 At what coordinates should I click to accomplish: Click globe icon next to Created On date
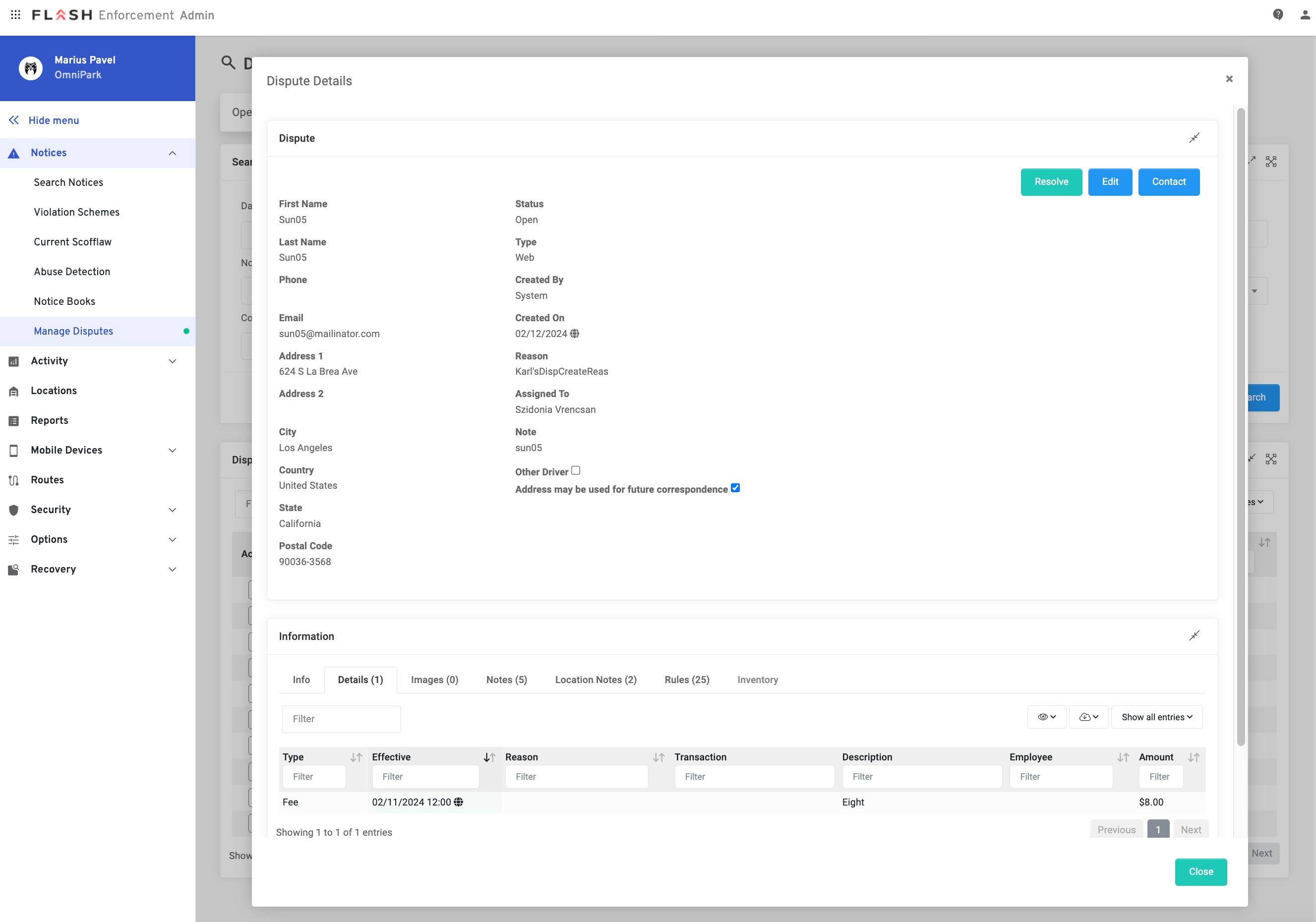click(574, 334)
